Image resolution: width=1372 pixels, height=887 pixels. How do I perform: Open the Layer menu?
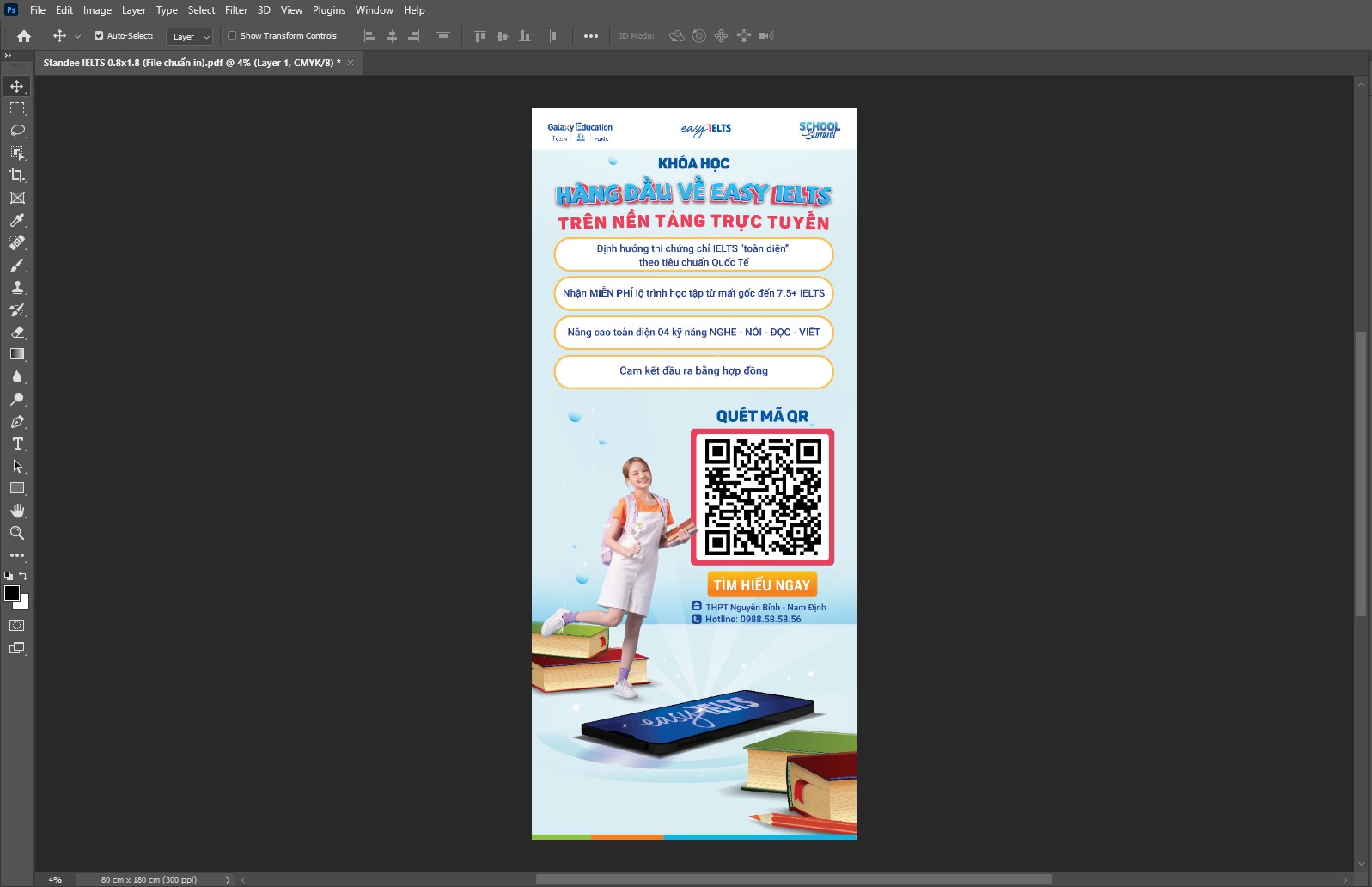(x=134, y=10)
